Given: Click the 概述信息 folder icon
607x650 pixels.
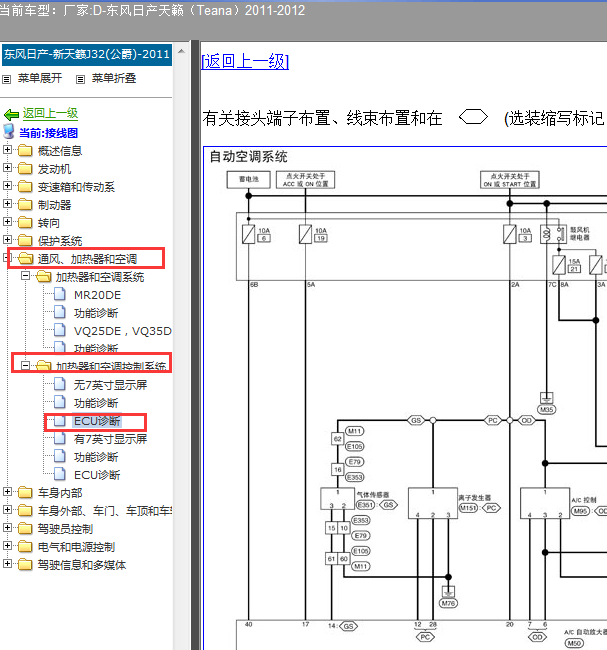Looking at the screenshot, I should coord(25,150).
